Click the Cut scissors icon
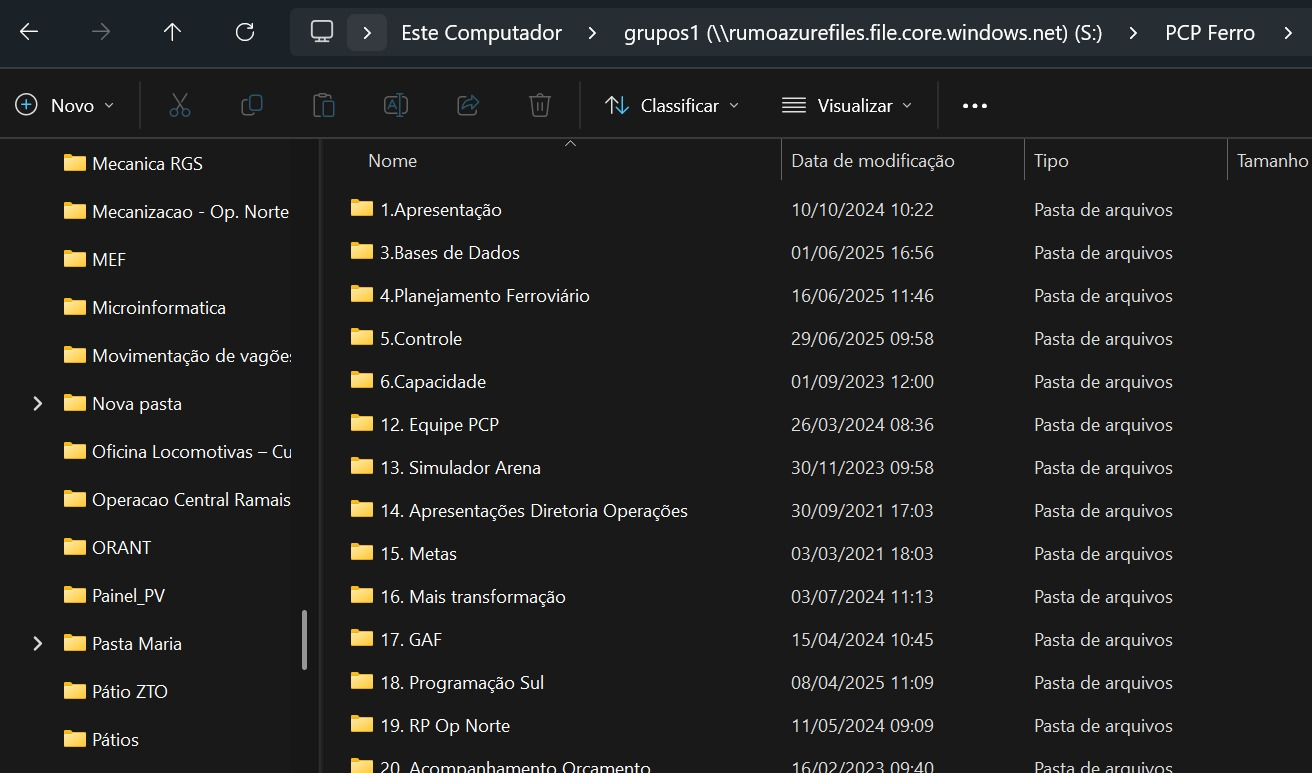 click(180, 105)
